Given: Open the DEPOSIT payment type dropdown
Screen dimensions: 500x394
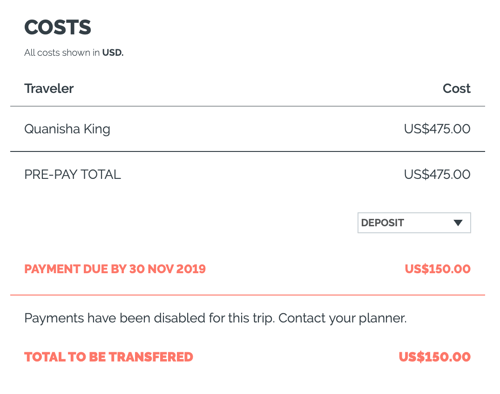Looking at the screenshot, I should click(x=414, y=223).
